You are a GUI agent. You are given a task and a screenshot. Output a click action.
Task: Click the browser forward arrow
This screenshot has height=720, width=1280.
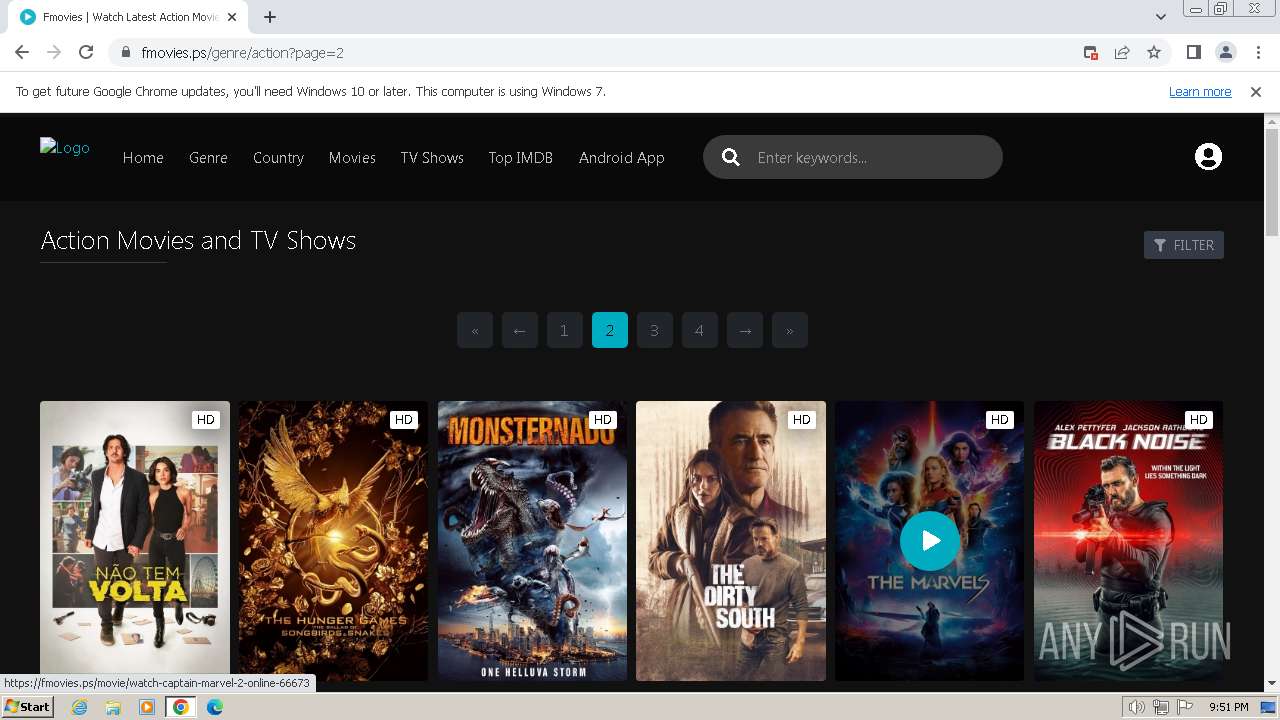[54, 52]
